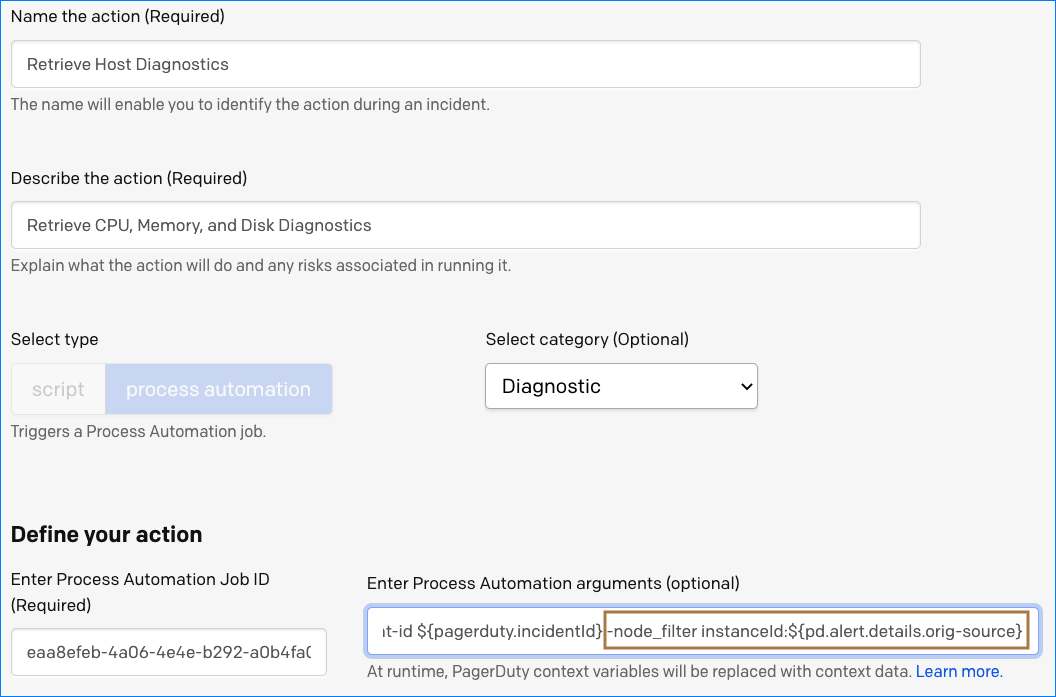Click the hint 'Explain what the action will do'
This screenshot has width=1056, height=697.
(x=261, y=265)
